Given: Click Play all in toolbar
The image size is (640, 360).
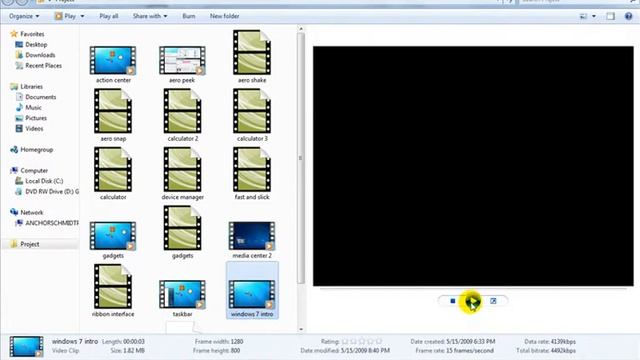Looking at the screenshot, I should (109, 16).
